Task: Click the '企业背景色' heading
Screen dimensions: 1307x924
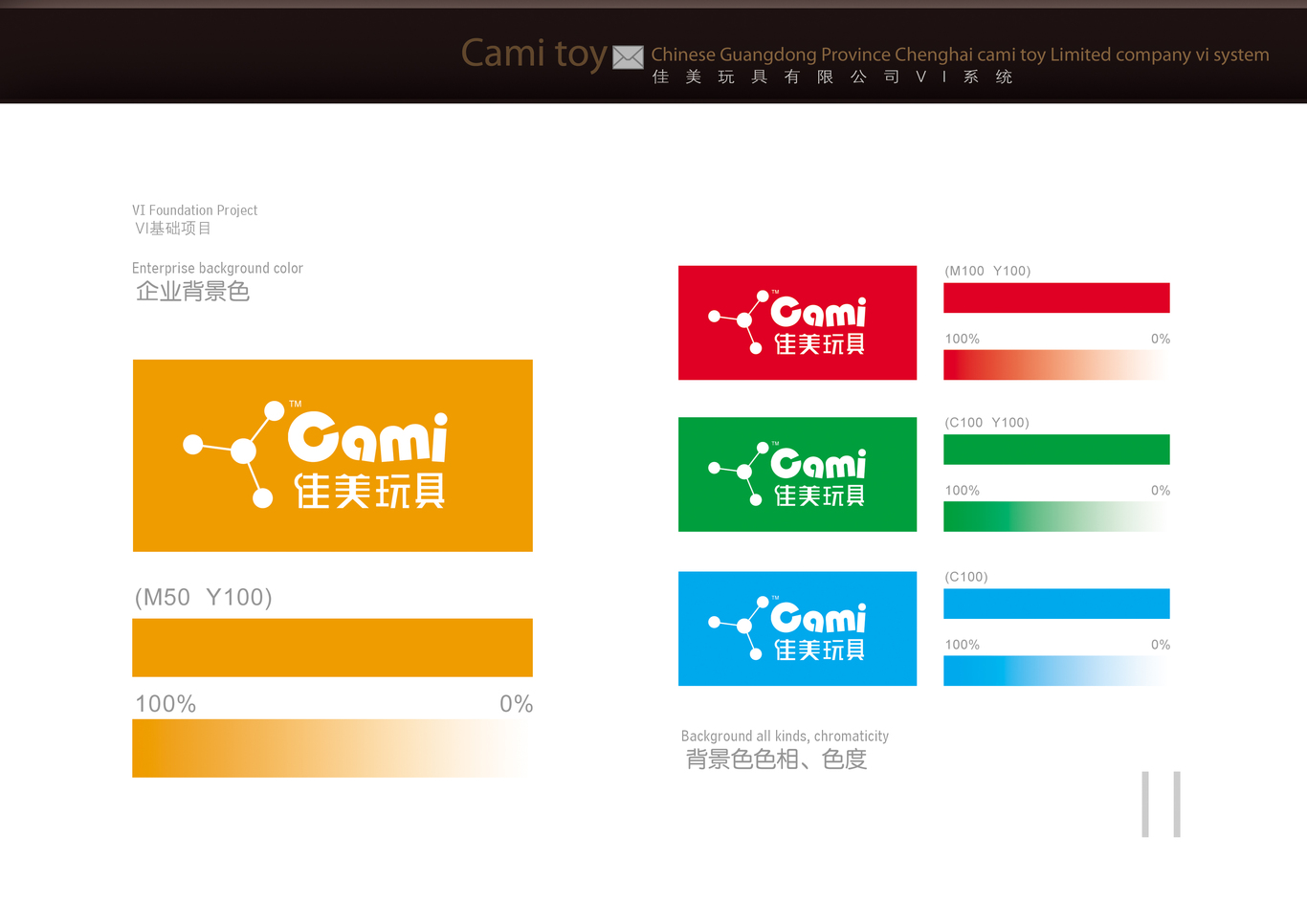Action: coord(192,292)
